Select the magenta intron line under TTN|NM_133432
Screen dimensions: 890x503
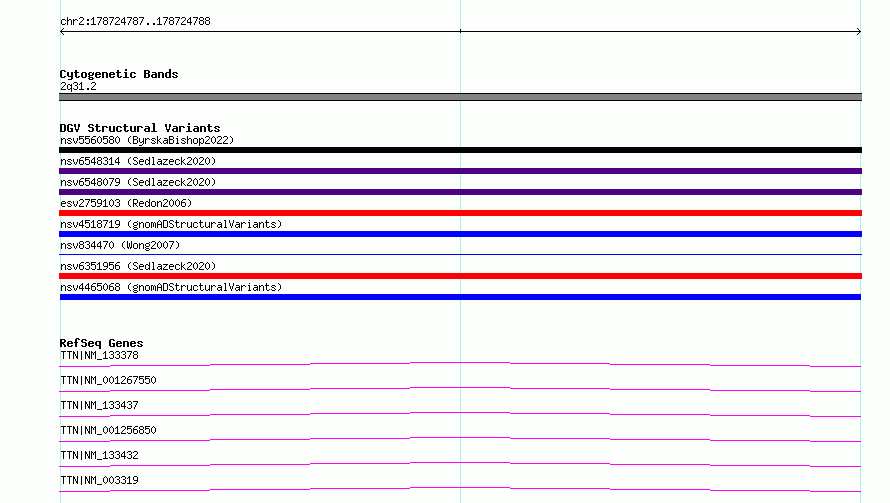460,462
